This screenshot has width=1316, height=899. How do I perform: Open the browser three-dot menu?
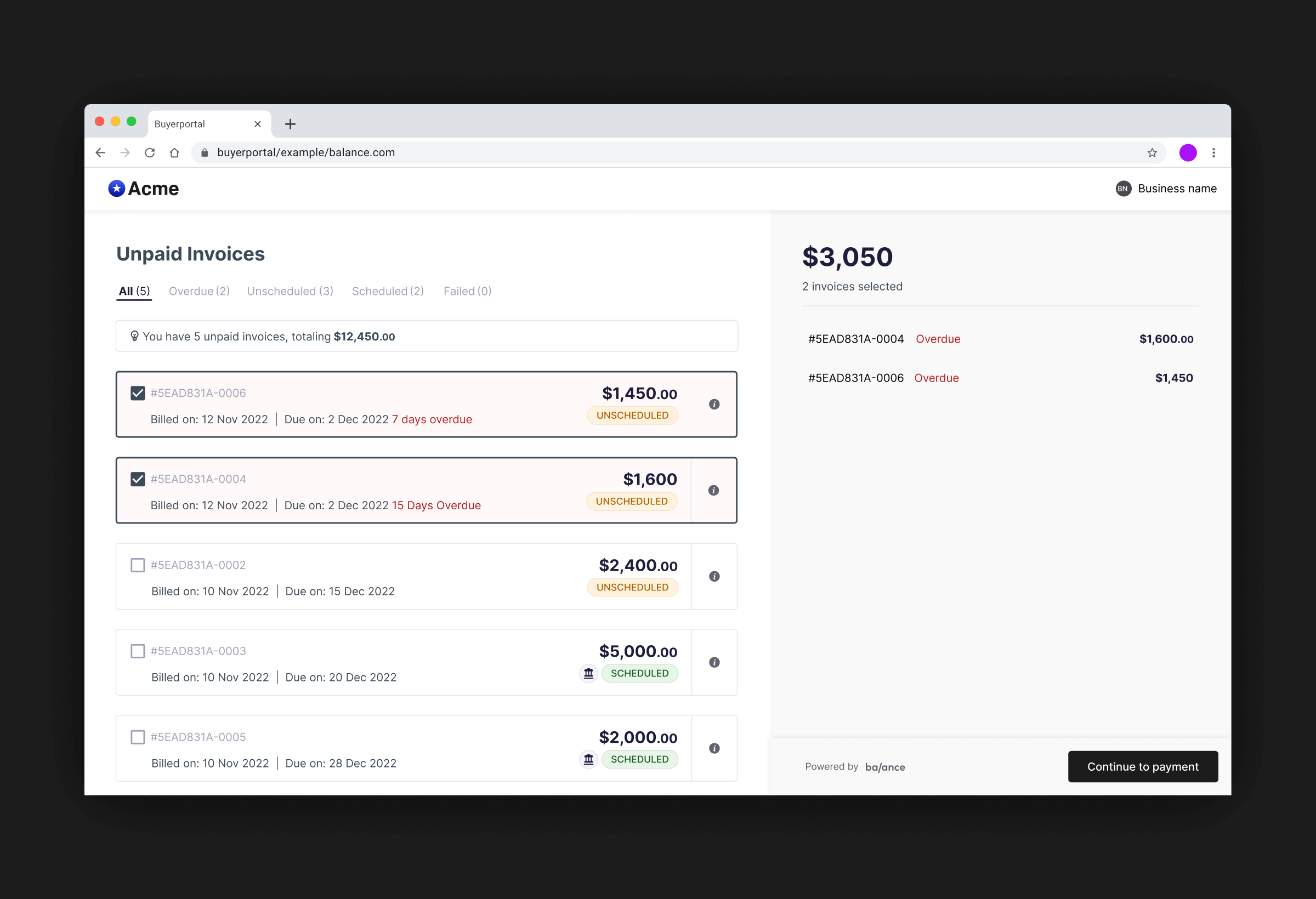pyautogui.click(x=1213, y=152)
